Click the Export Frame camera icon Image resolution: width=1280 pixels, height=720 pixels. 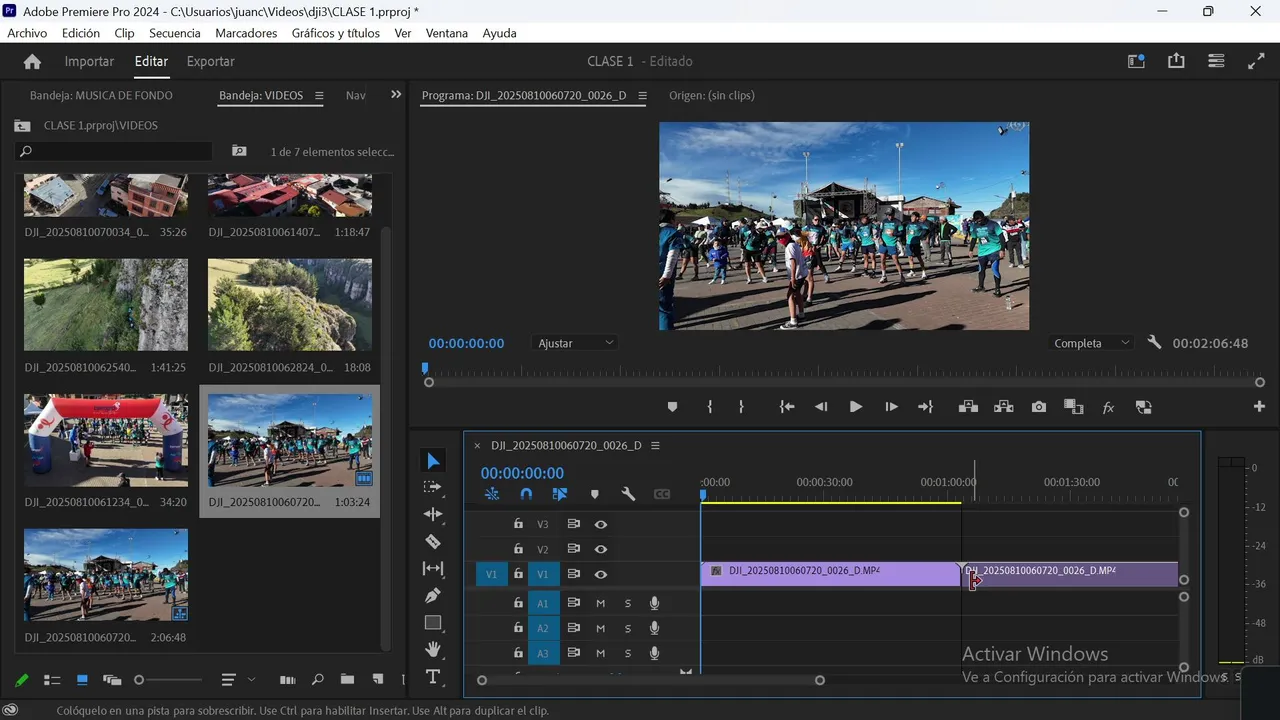coord(1039,407)
